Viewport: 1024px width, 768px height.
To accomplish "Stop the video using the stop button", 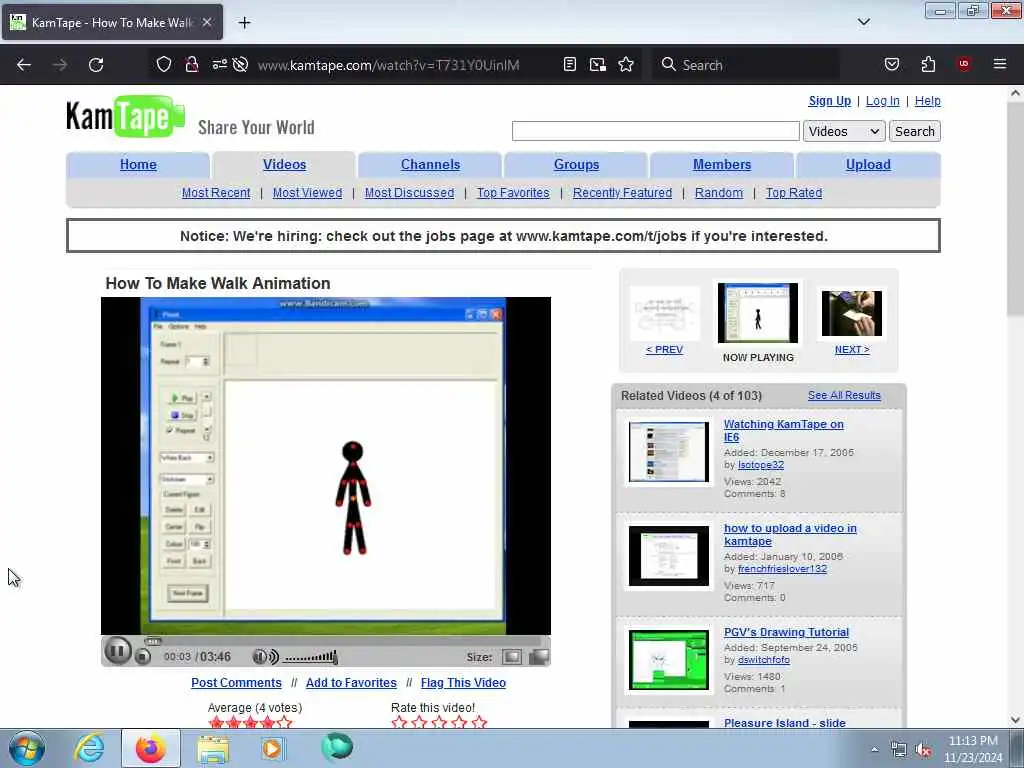I will pos(143,657).
